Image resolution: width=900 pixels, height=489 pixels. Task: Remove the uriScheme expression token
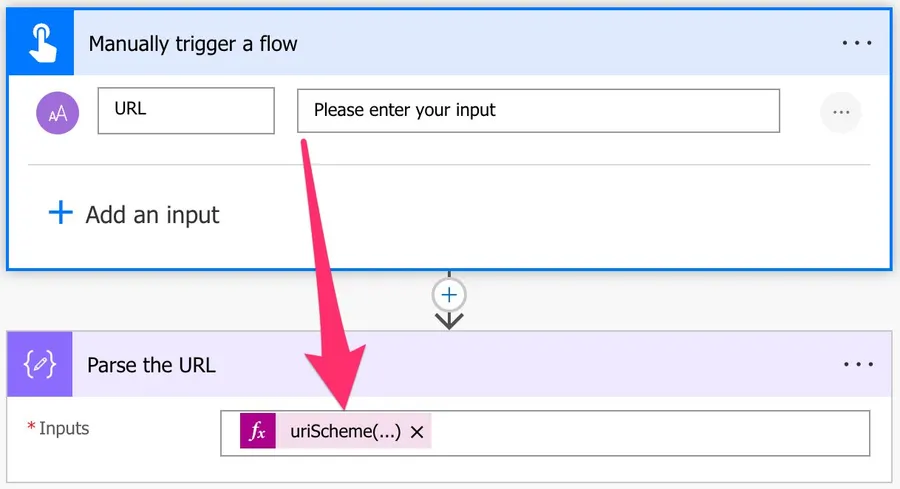click(x=417, y=431)
